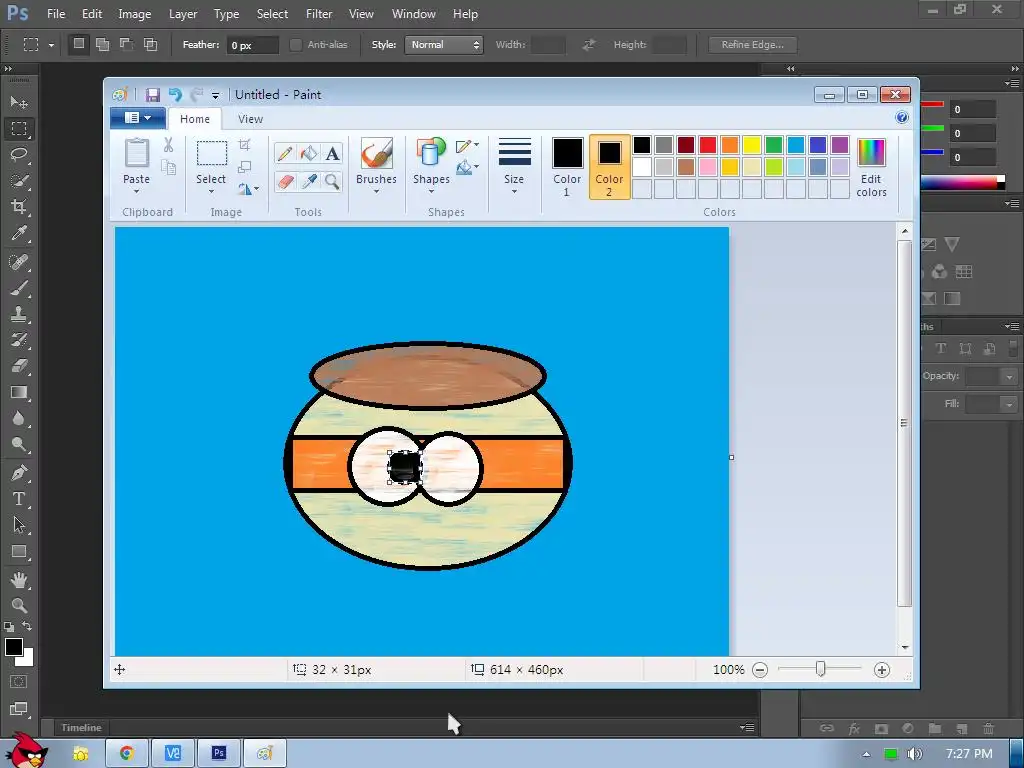Image resolution: width=1024 pixels, height=768 pixels.
Task: Click the Copy icon in Clipboard group
Action: tap(168, 168)
